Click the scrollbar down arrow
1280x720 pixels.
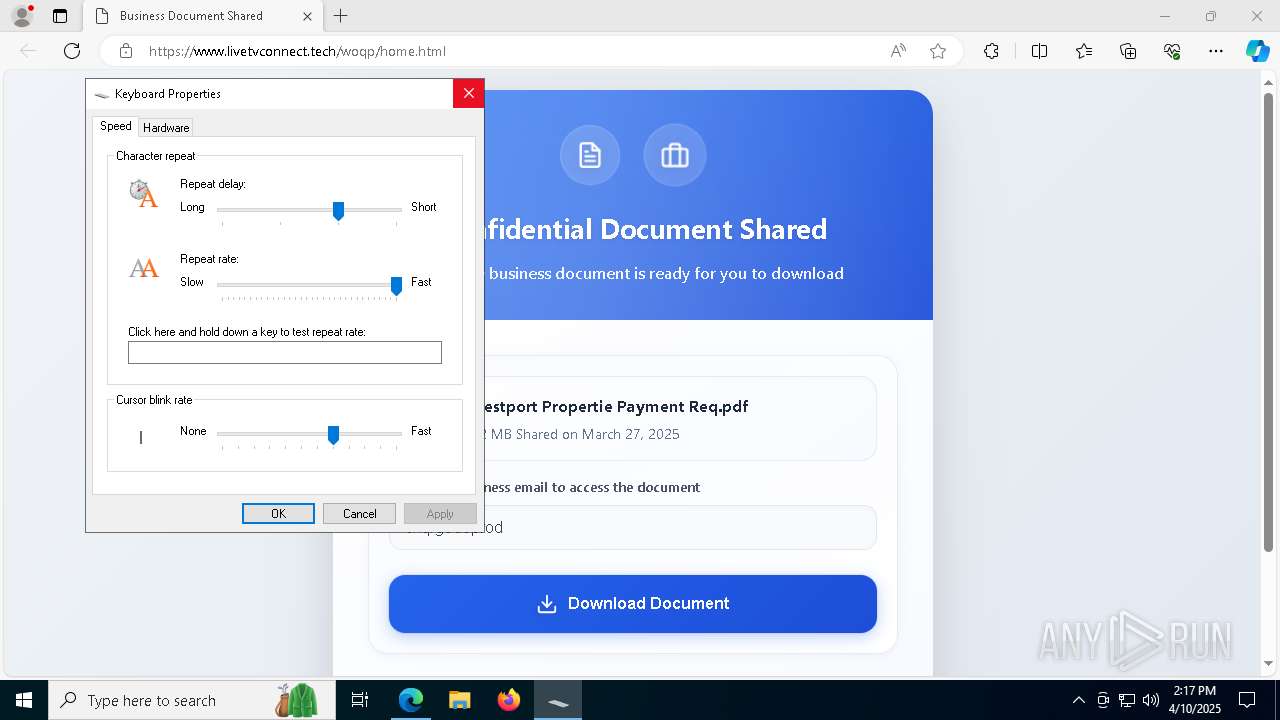[x=1268, y=663]
